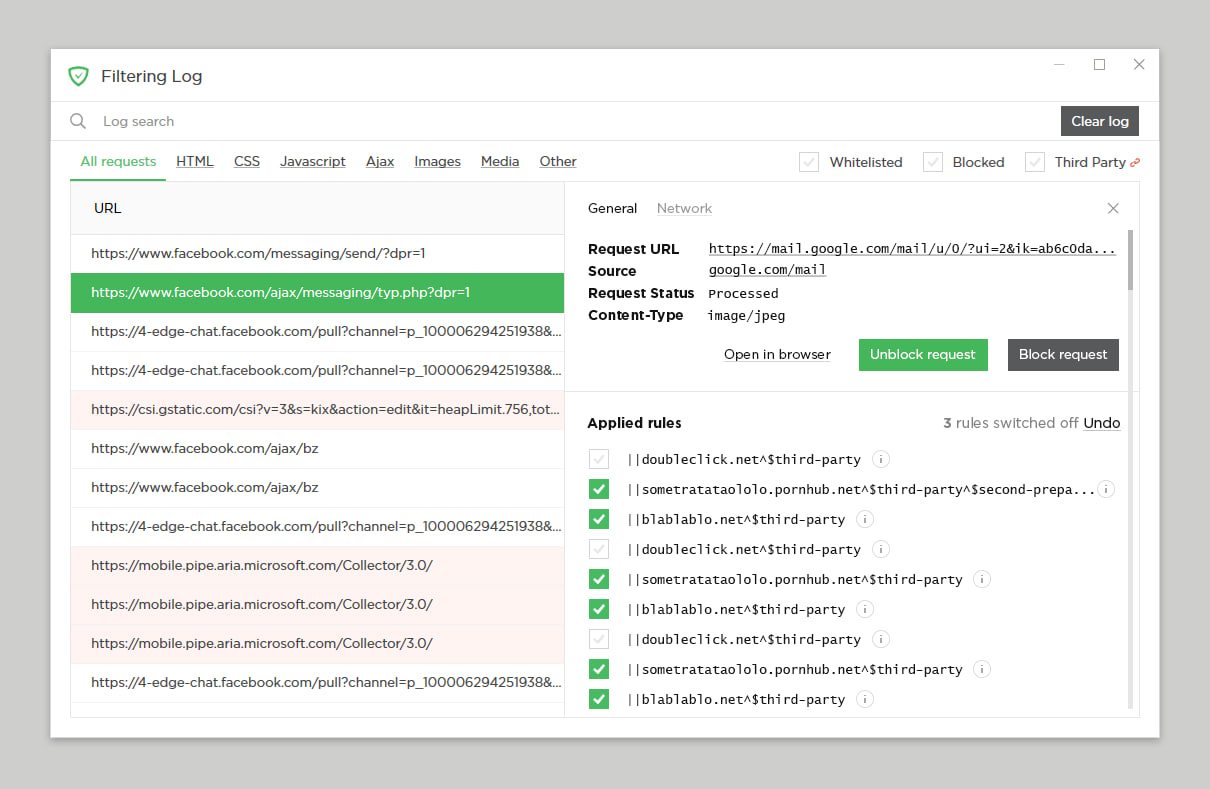Click info icon beside first blablablo.net rule
Image resolution: width=1210 pixels, height=789 pixels.
coord(865,519)
